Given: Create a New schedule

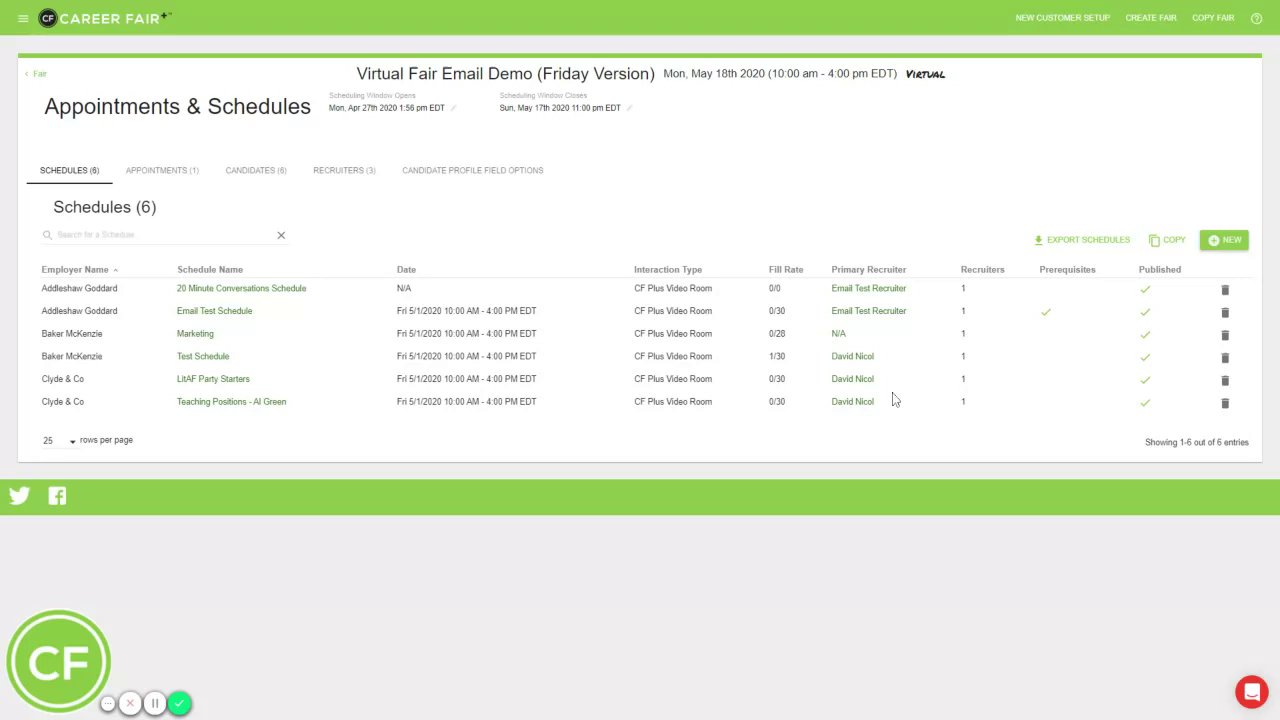Looking at the screenshot, I should click(1224, 240).
